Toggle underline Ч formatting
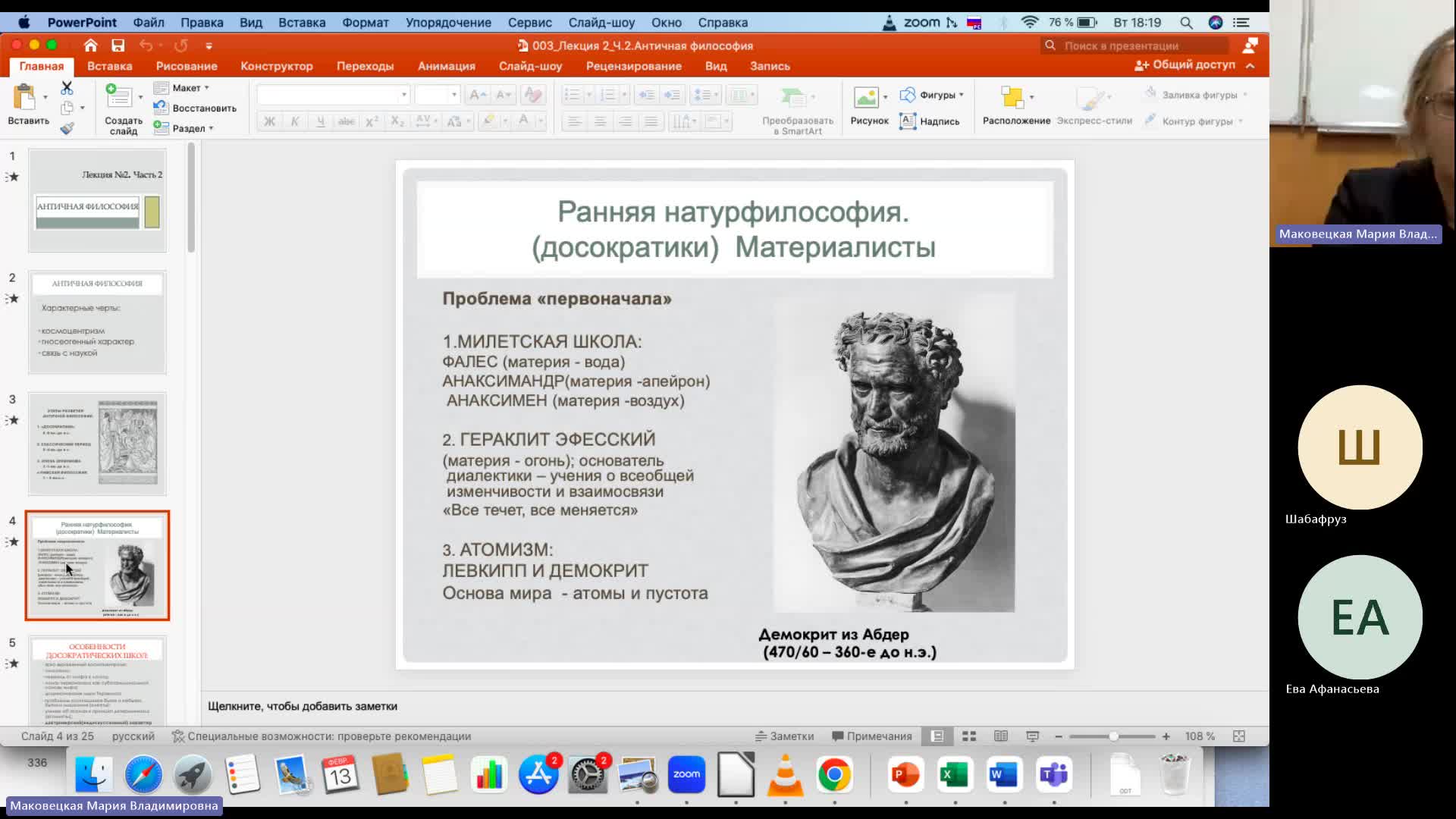 321,121
